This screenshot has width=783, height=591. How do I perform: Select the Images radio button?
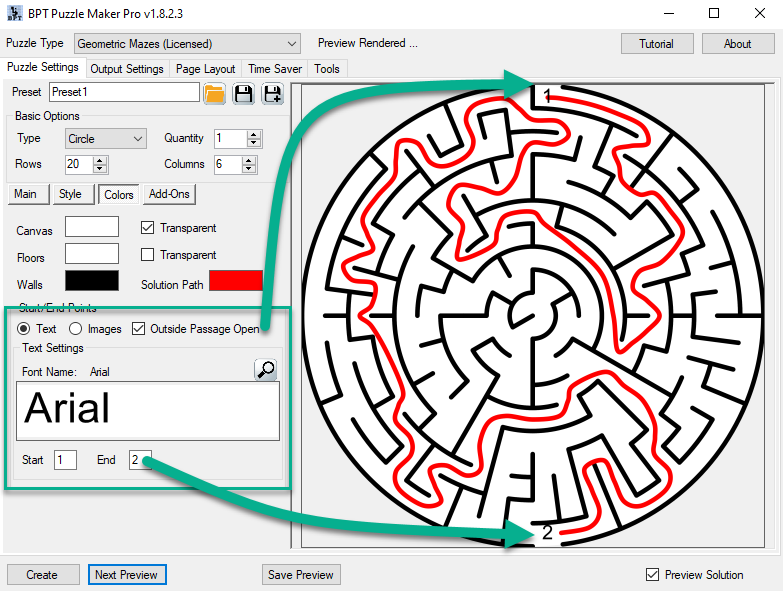point(75,329)
